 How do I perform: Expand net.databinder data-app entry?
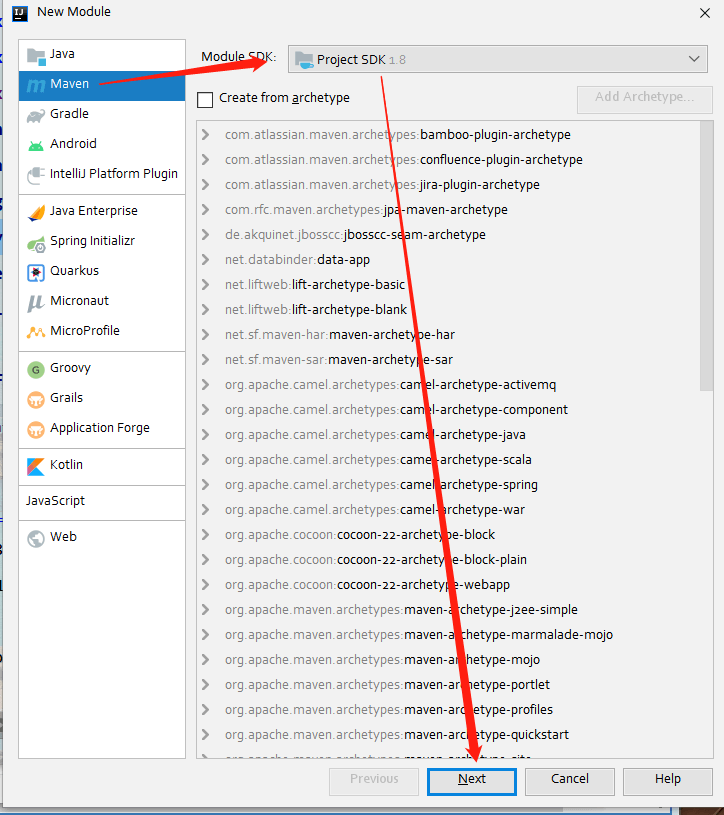click(x=205, y=259)
